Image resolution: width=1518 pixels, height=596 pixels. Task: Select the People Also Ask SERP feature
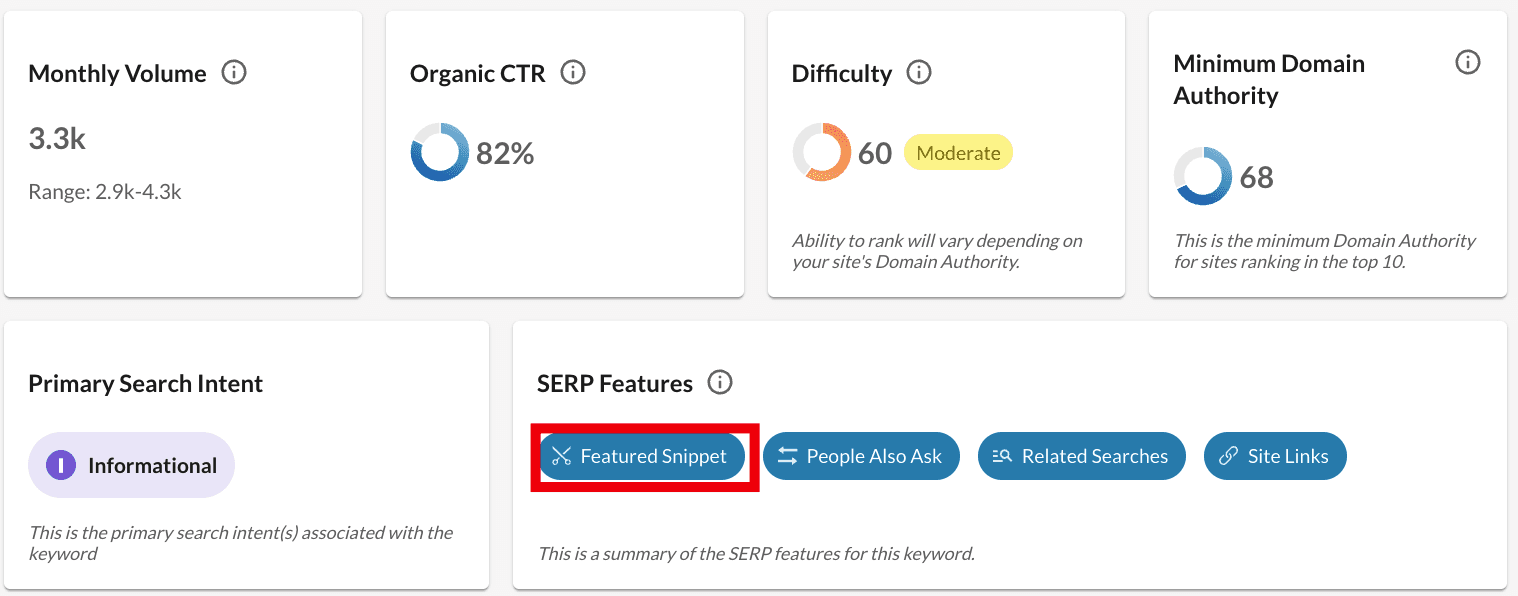point(861,456)
